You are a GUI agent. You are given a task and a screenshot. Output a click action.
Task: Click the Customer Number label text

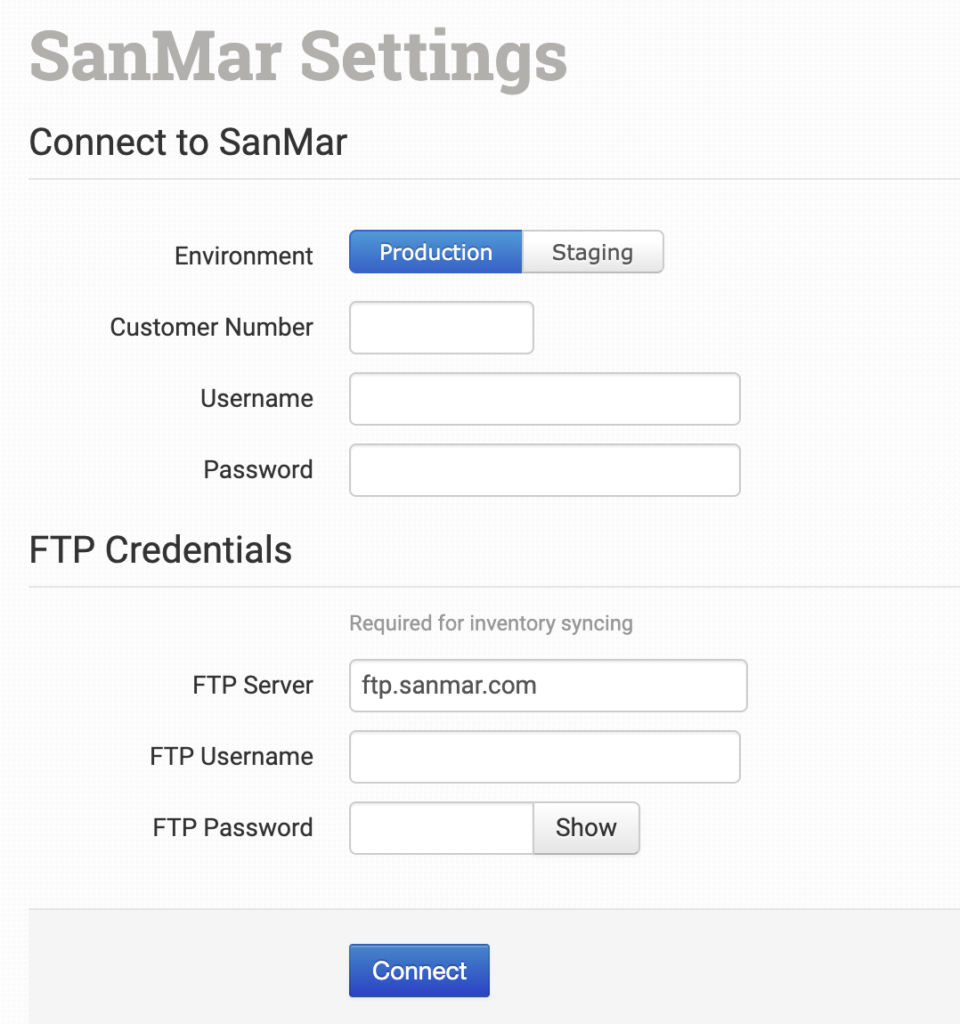click(x=212, y=327)
